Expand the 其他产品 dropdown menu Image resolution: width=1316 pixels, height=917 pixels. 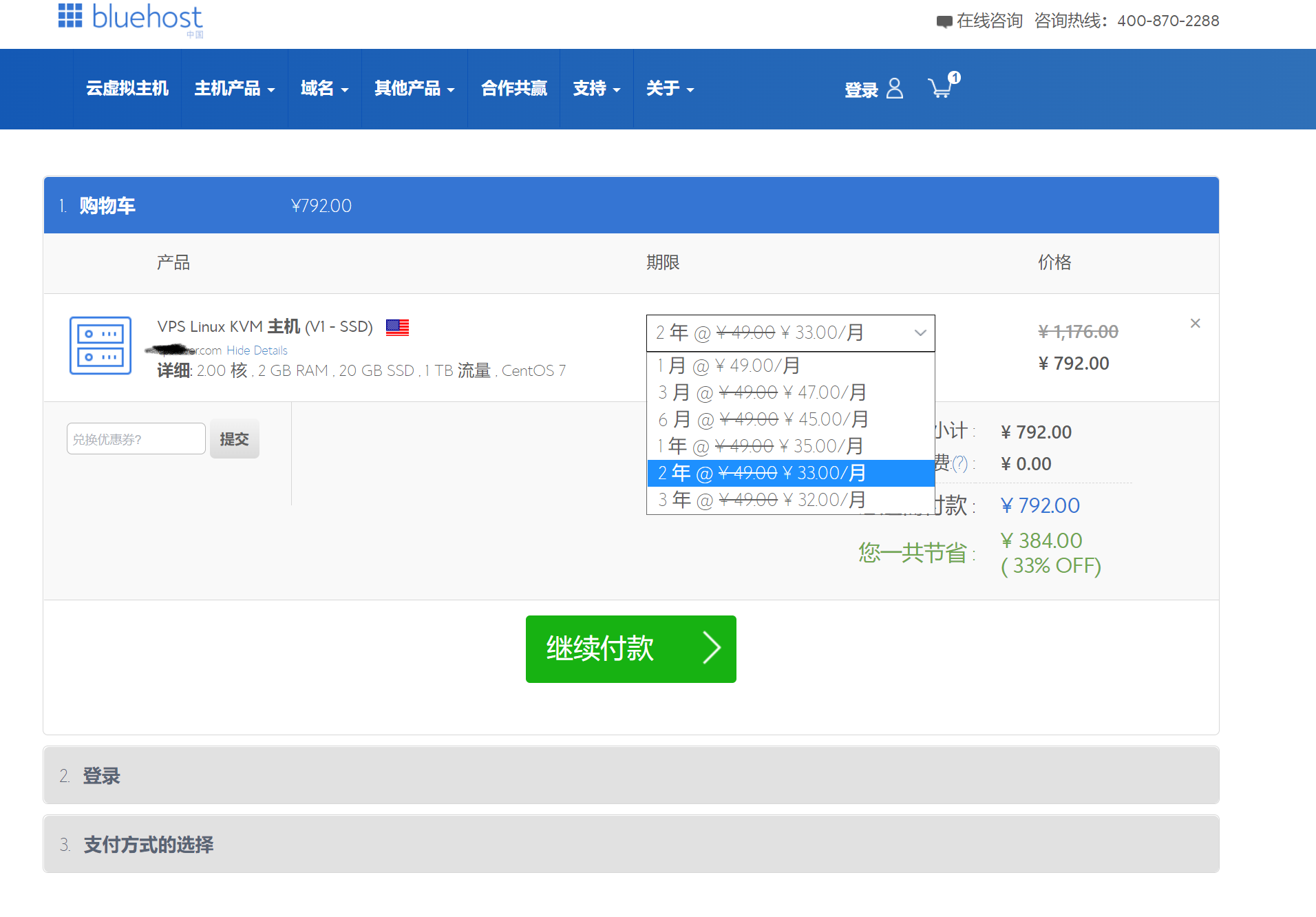[414, 89]
